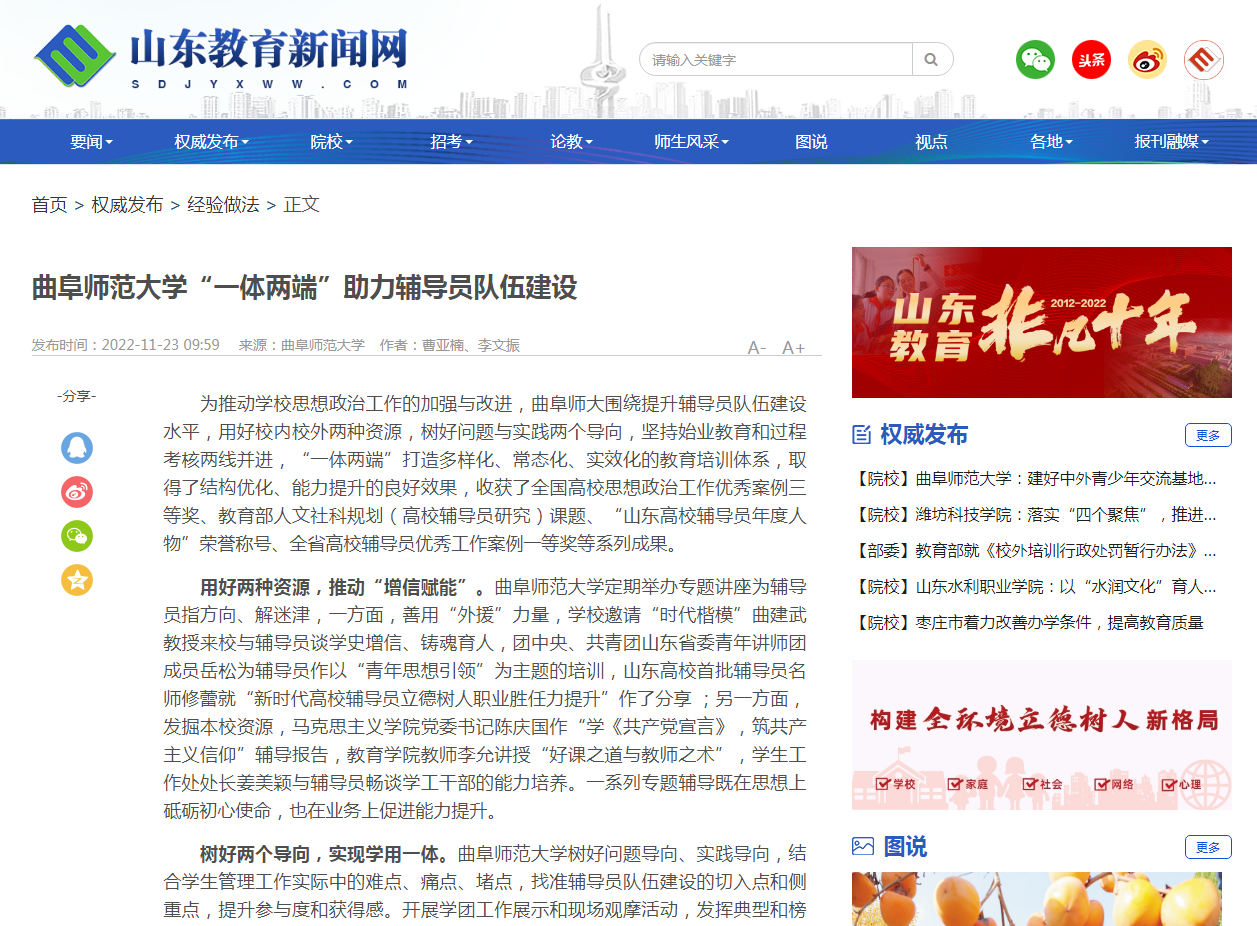
Task: Click the keyword search input field
Action: (x=776, y=60)
